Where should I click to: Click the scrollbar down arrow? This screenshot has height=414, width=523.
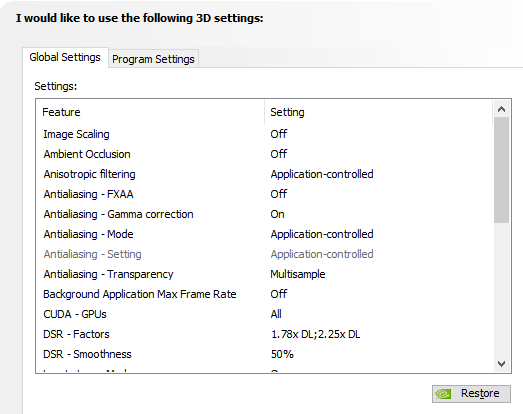(501, 364)
